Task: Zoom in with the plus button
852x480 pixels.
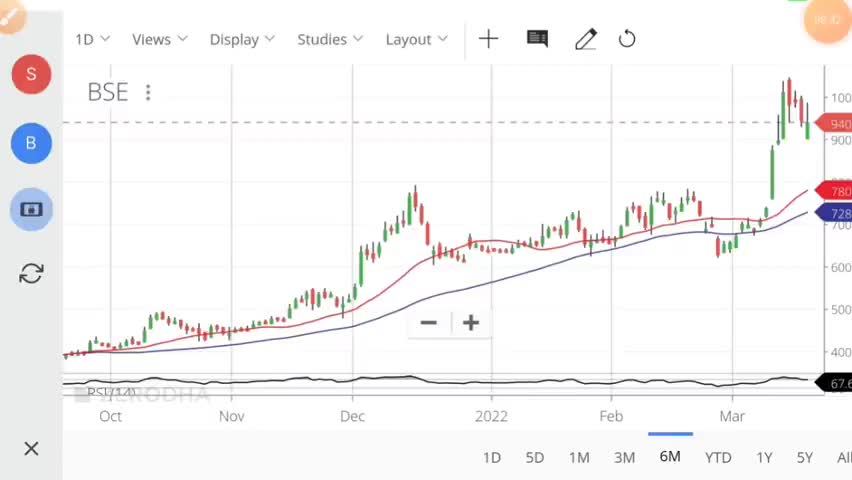Action: point(471,322)
